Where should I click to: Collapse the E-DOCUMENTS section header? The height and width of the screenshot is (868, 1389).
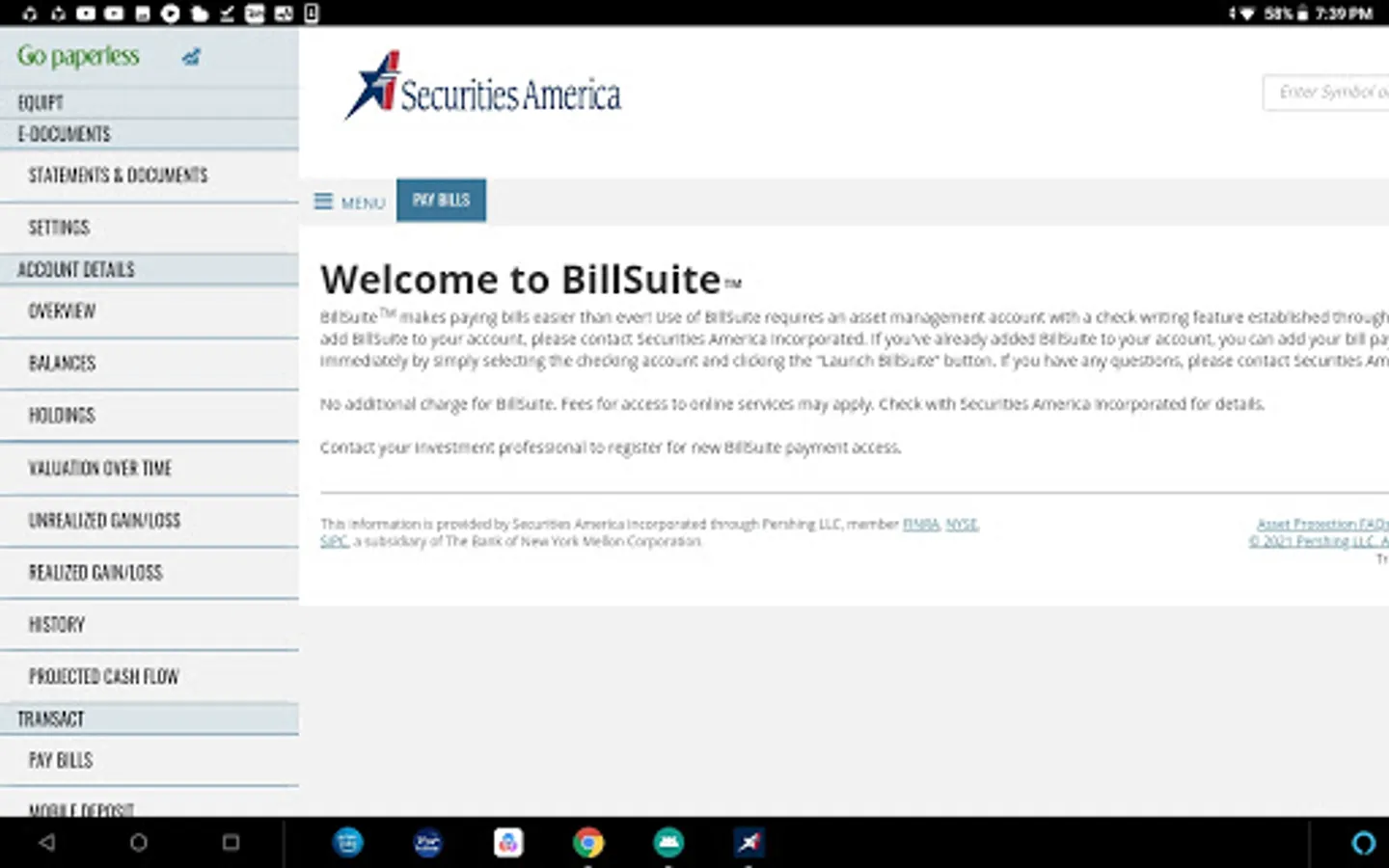pos(150,134)
